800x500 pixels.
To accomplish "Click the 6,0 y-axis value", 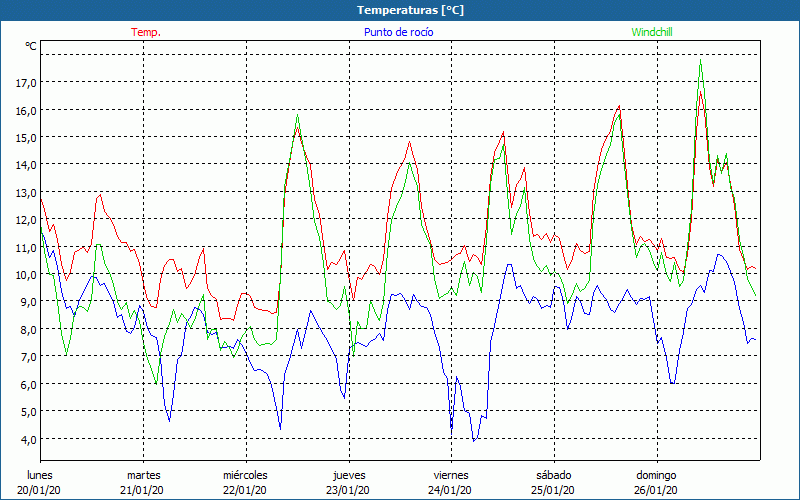I will (x=29, y=385).
